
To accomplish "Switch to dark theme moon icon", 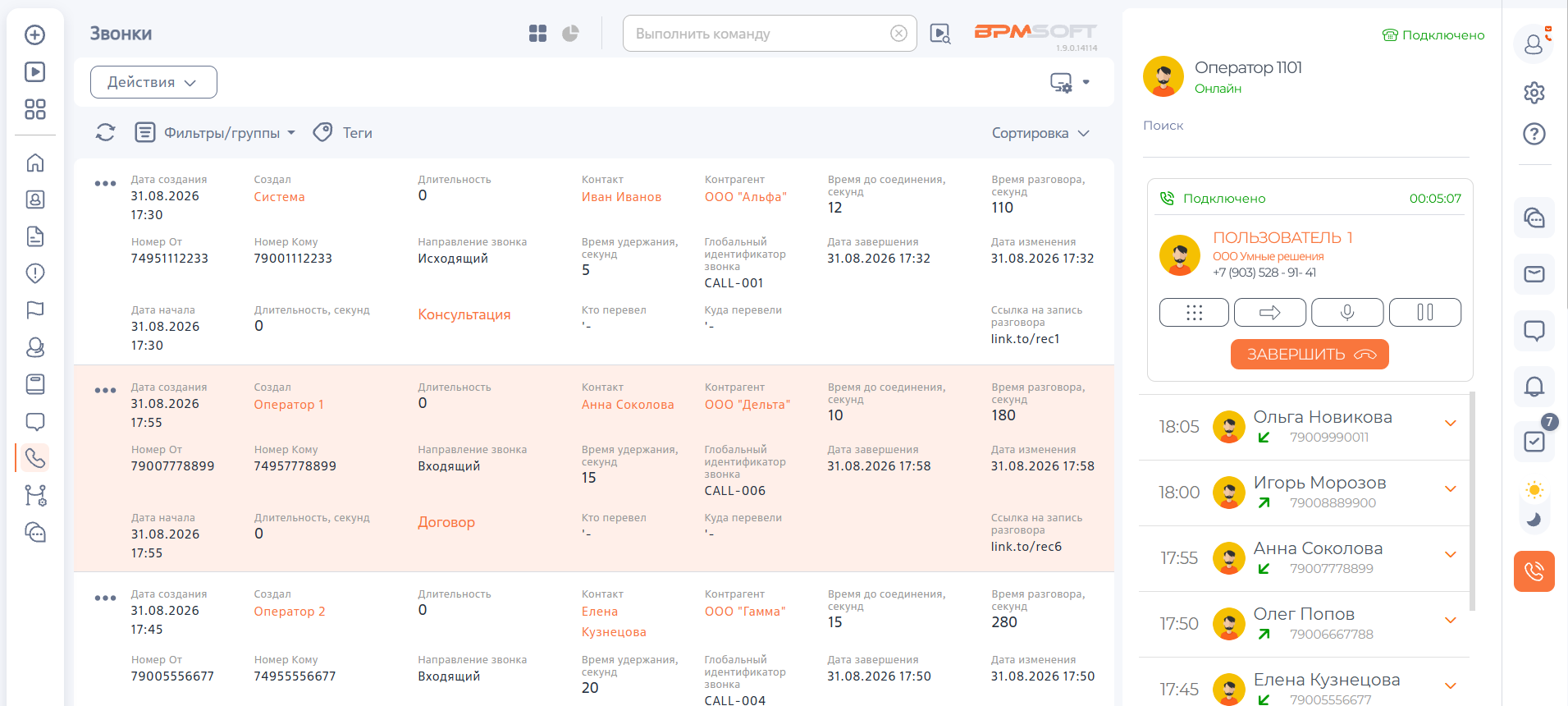I will [x=1534, y=519].
